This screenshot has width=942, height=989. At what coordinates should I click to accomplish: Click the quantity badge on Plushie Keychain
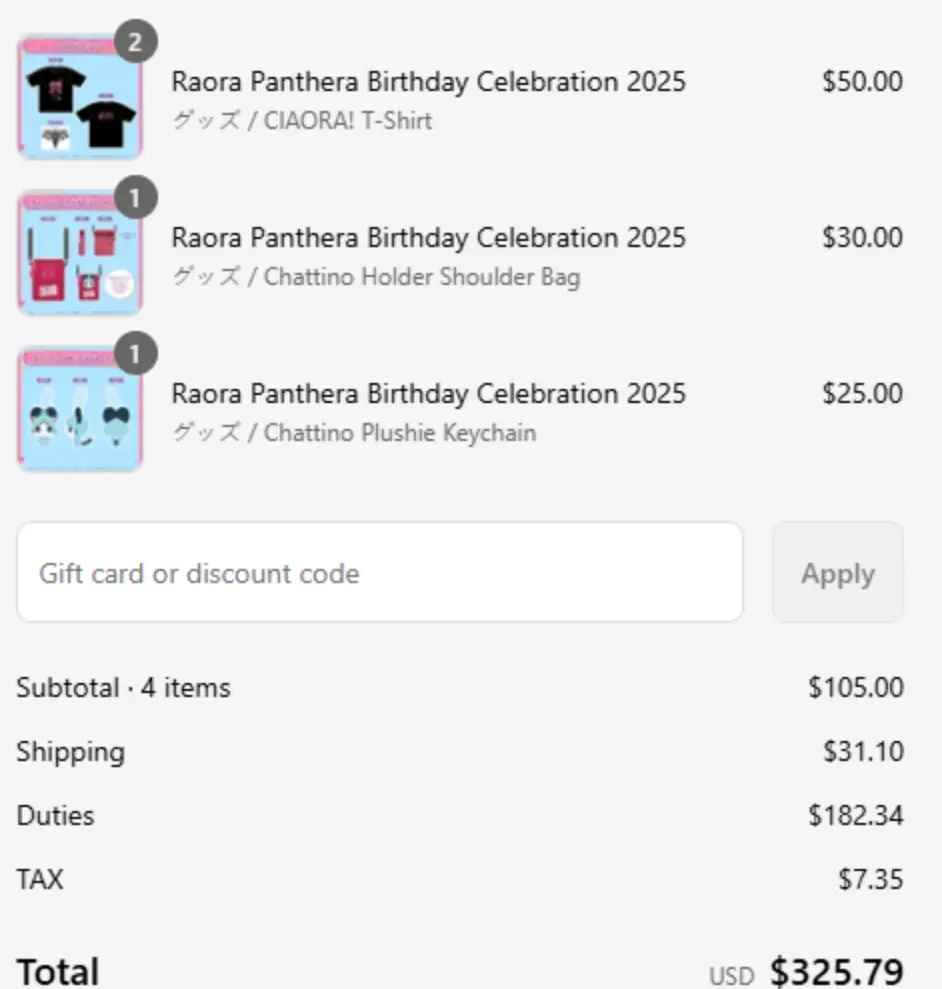tap(136, 354)
